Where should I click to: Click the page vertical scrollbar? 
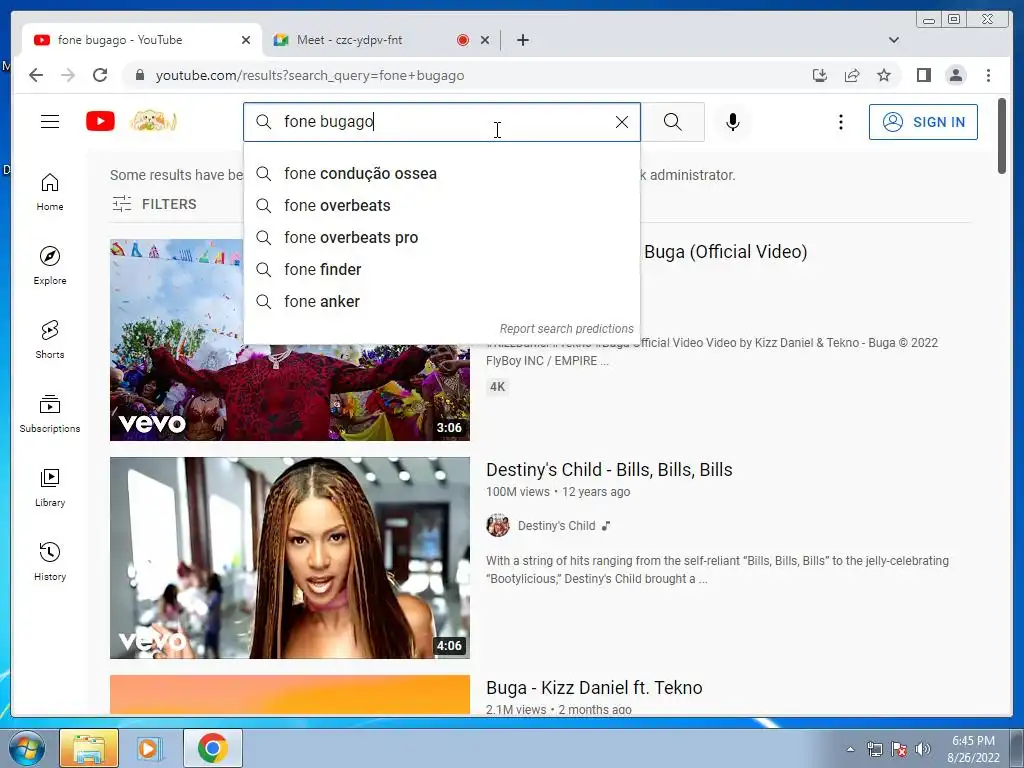pos(1002,136)
